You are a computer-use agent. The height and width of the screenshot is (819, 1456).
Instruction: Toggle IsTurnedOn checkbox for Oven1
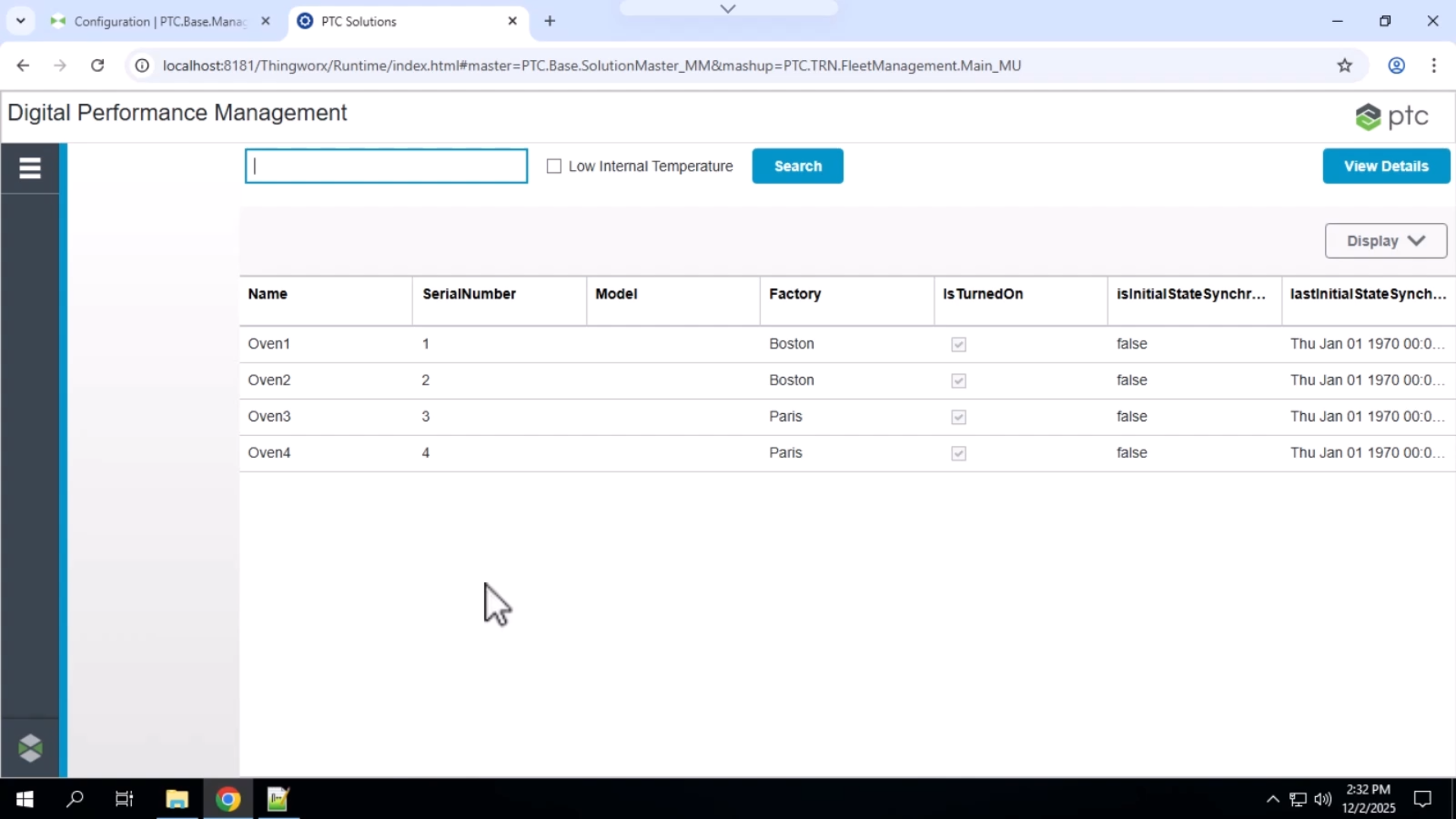(959, 344)
